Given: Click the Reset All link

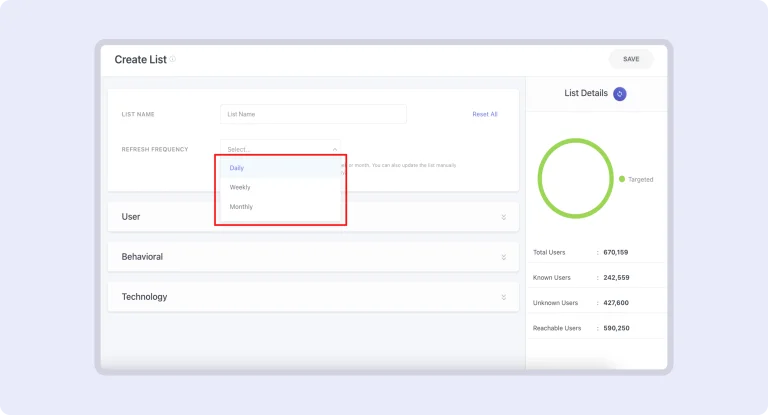Looking at the screenshot, I should click(x=484, y=114).
